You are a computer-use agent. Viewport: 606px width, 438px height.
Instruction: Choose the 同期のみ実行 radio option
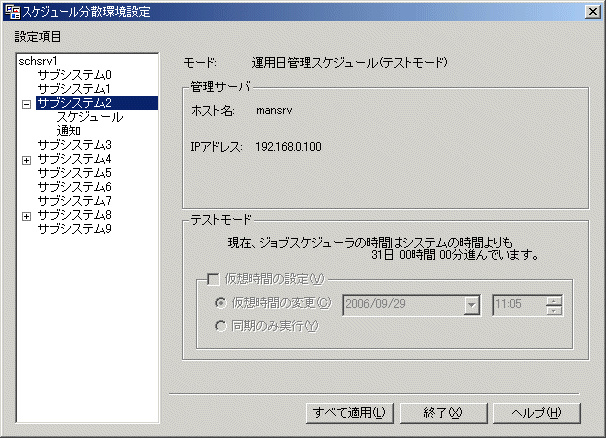(x=220, y=326)
